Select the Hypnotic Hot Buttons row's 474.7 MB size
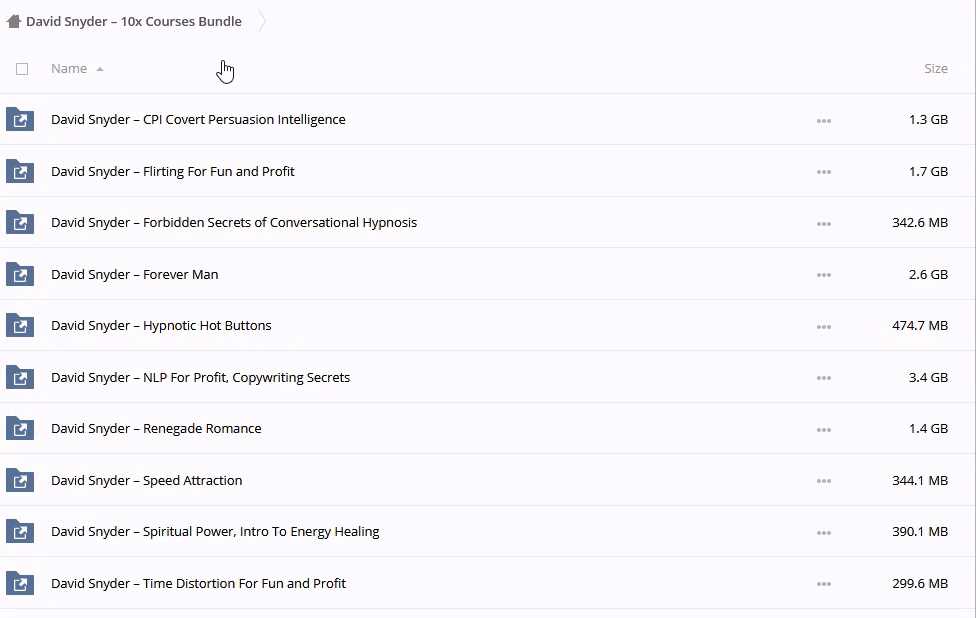Viewport: 976px width, 618px height. (x=919, y=326)
